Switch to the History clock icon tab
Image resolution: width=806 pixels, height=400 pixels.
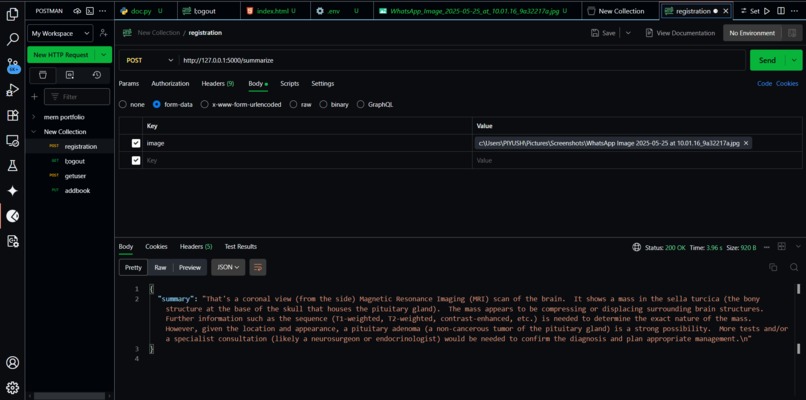(97, 75)
